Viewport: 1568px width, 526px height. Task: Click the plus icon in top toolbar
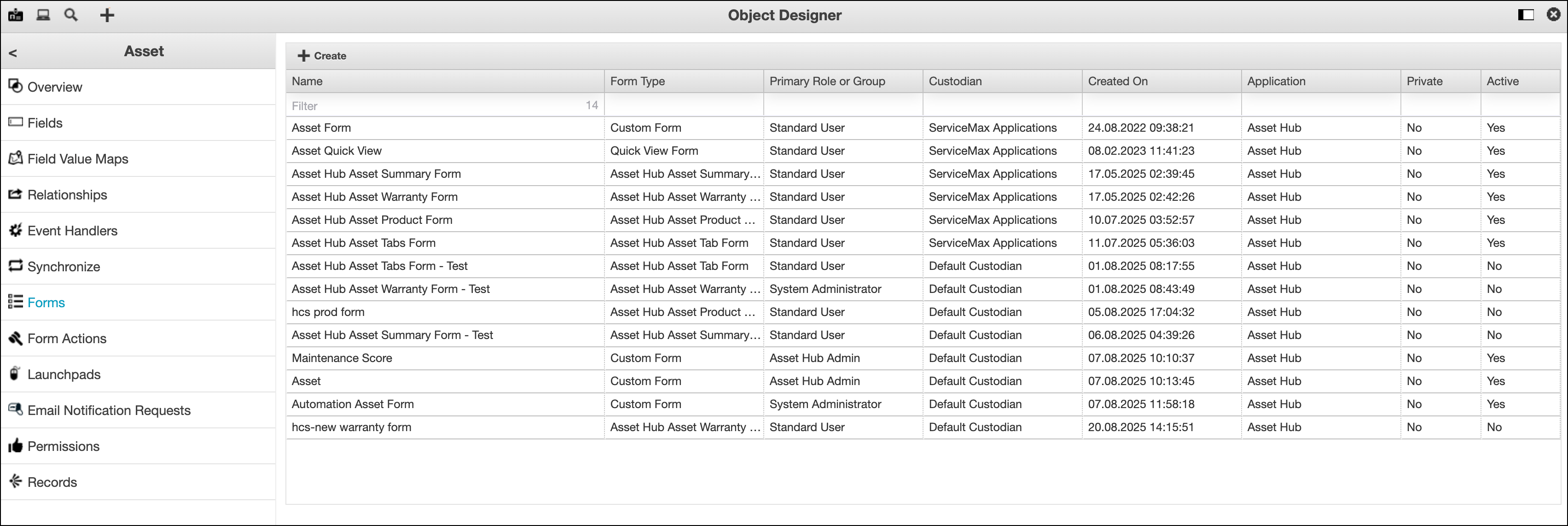[107, 15]
